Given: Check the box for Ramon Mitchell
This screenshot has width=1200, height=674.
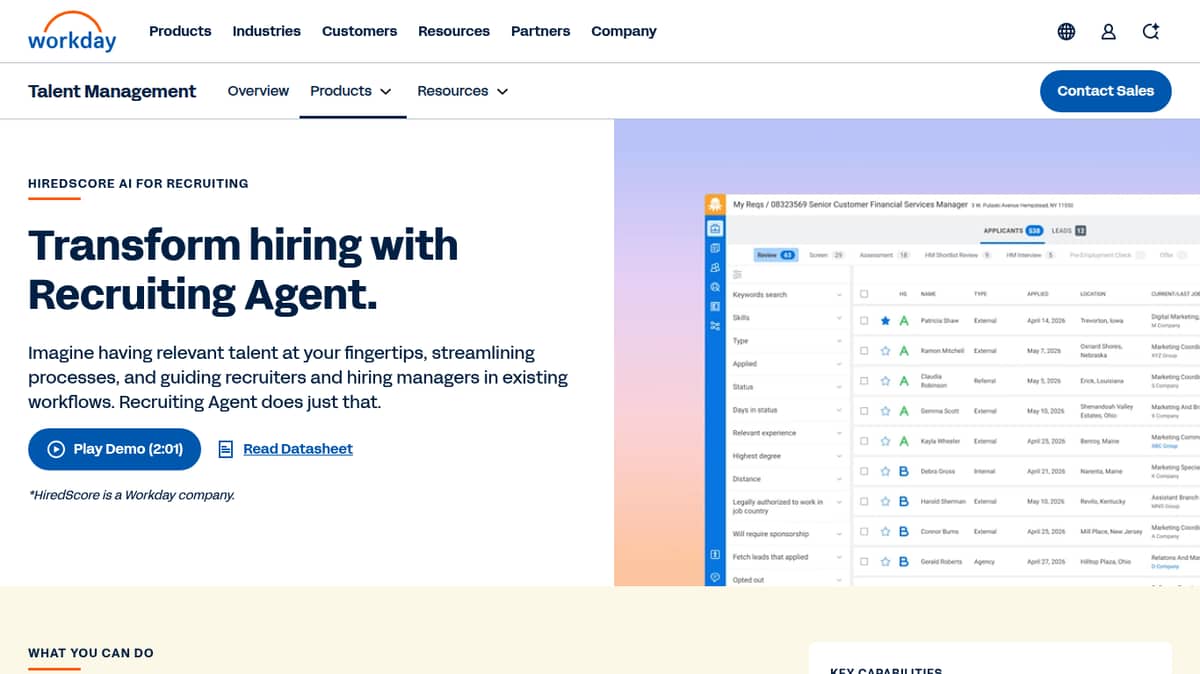Looking at the screenshot, I should (x=864, y=351).
